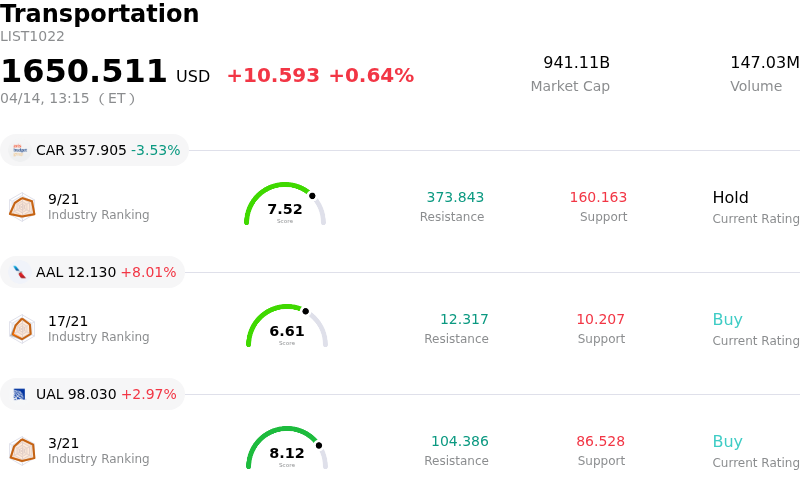The image size is (800, 488).
Task: Open the AAL industry ranking radar icon
Action: coord(22,328)
